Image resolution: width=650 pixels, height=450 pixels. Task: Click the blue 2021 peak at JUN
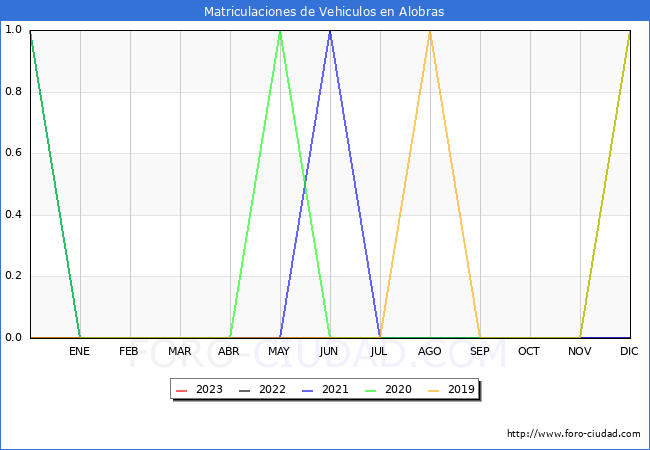(x=330, y=32)
